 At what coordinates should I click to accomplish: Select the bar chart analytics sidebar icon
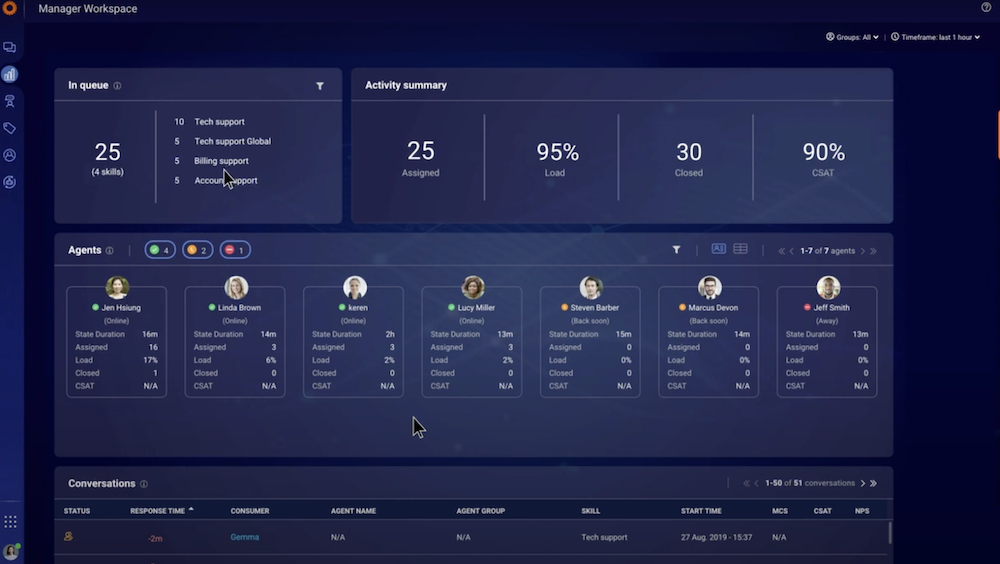point(10,74)
